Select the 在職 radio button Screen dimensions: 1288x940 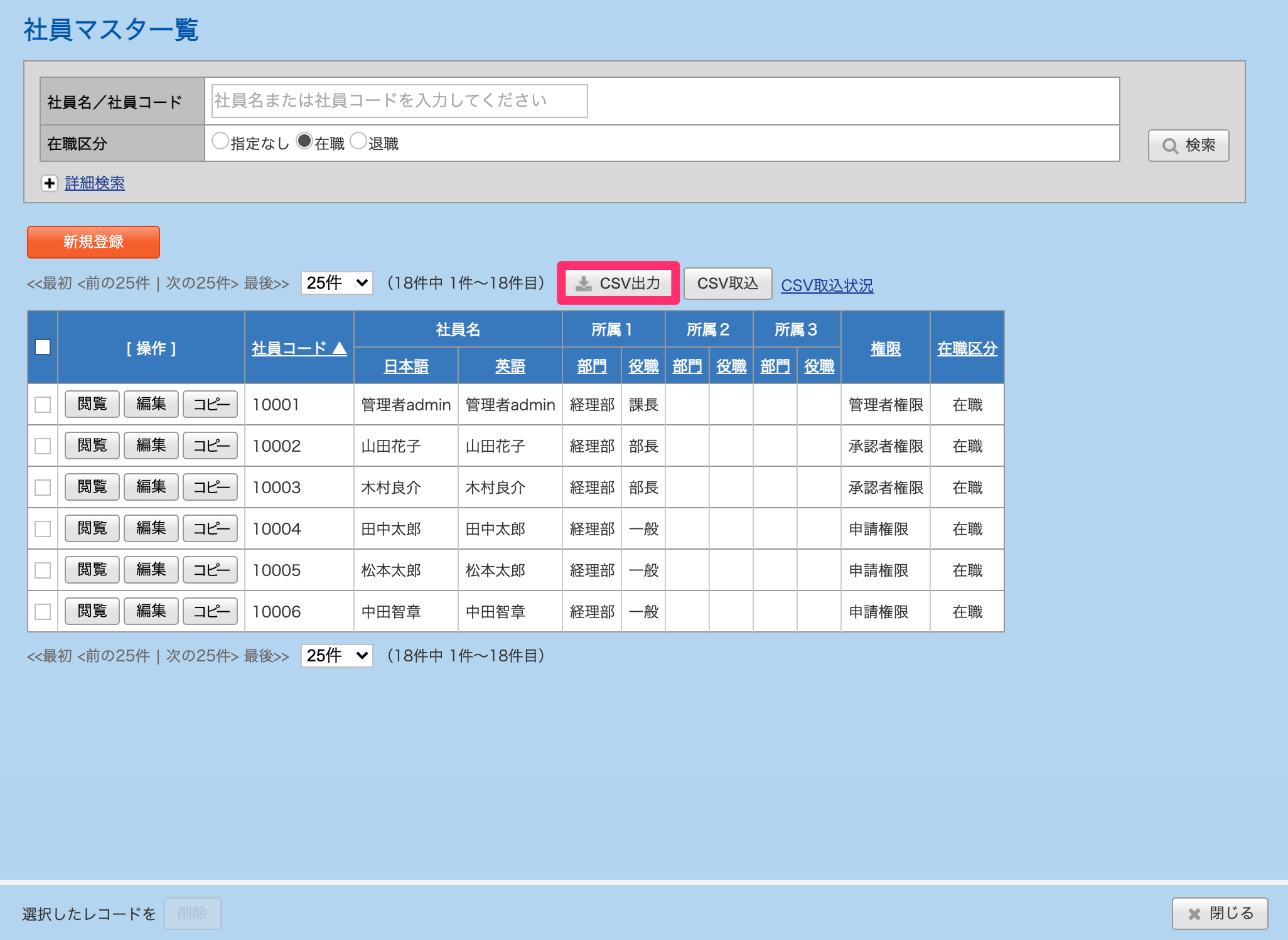coord(304,141)
